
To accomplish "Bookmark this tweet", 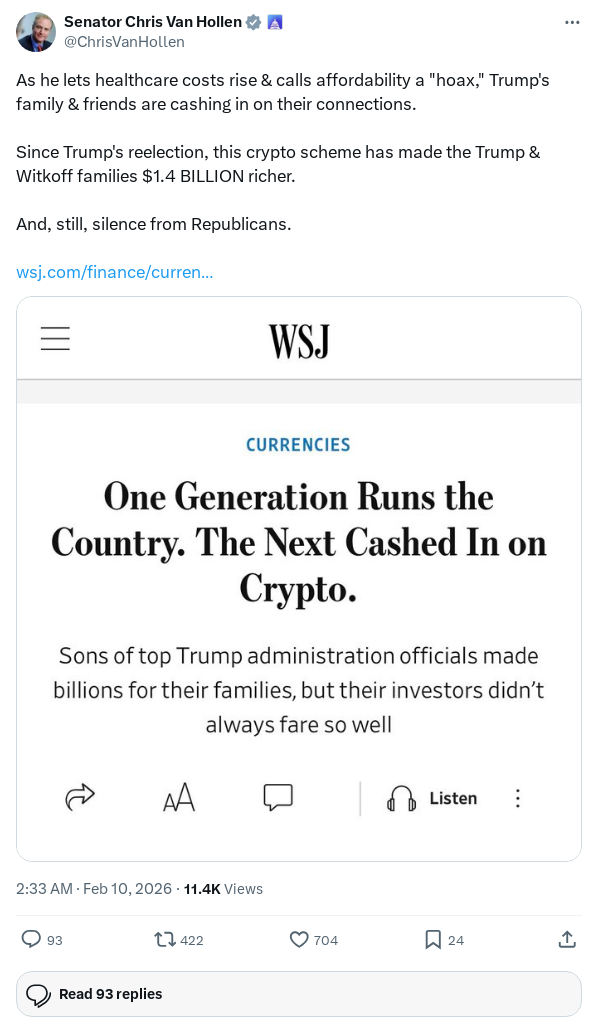I will pyautogui.click(x=432, y=940).
